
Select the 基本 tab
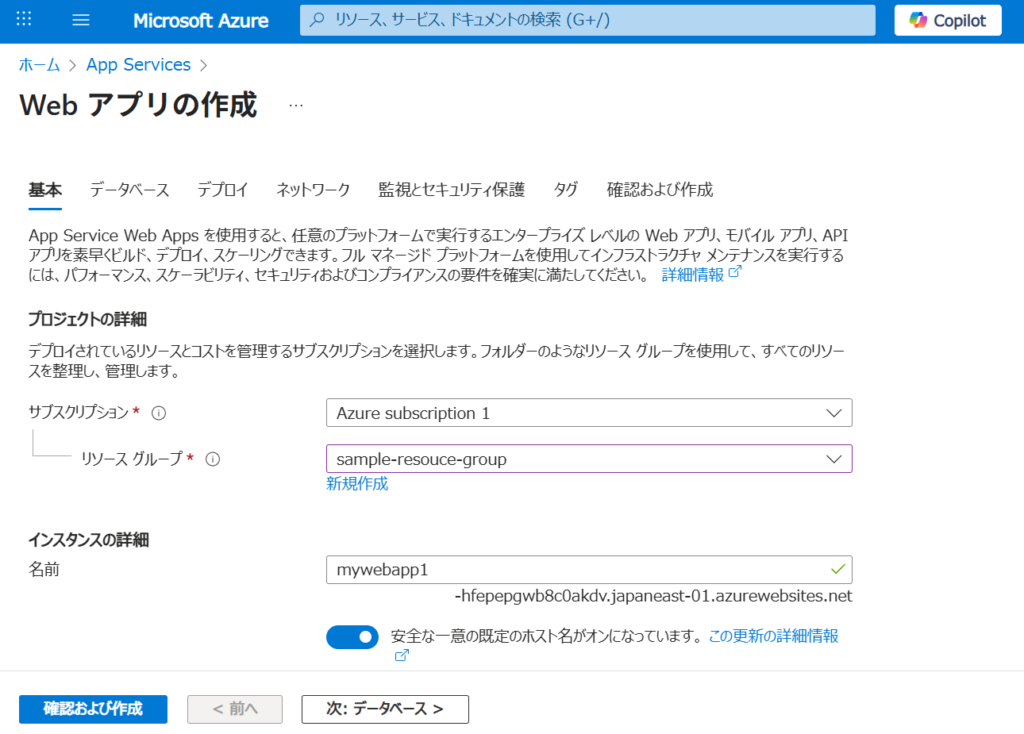(45, 190)
